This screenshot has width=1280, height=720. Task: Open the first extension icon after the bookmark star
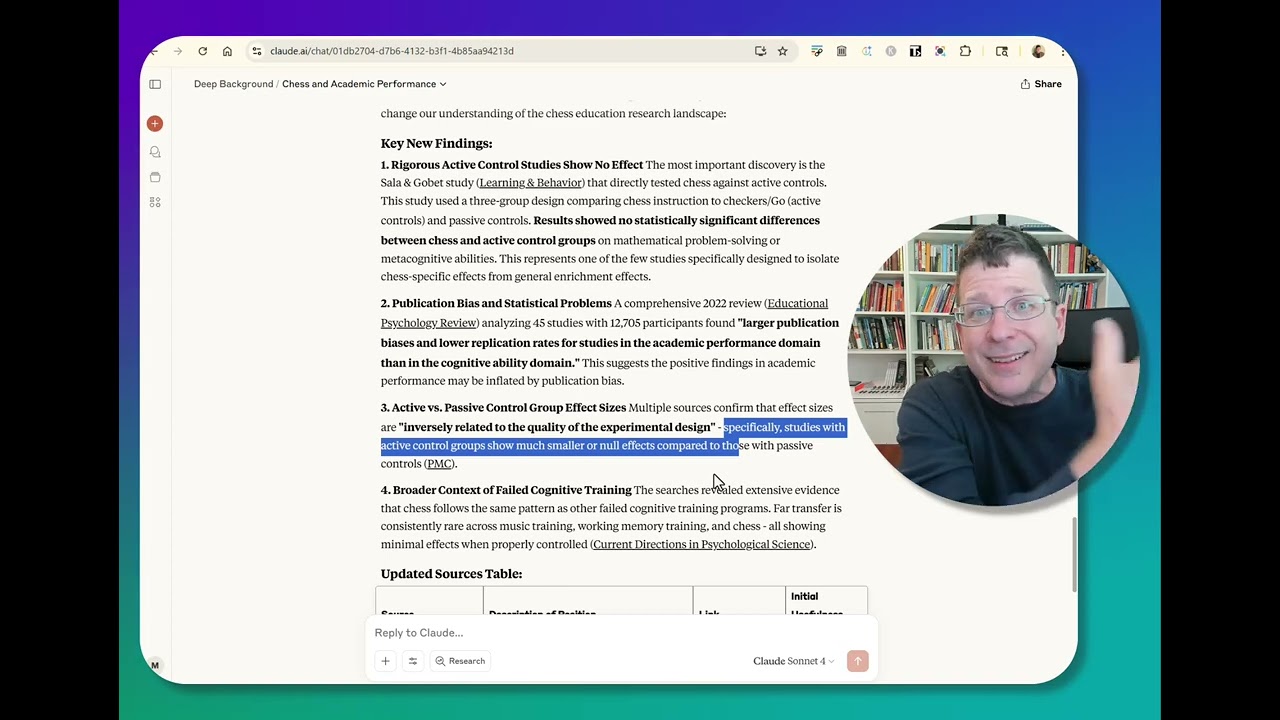(817, 51)
